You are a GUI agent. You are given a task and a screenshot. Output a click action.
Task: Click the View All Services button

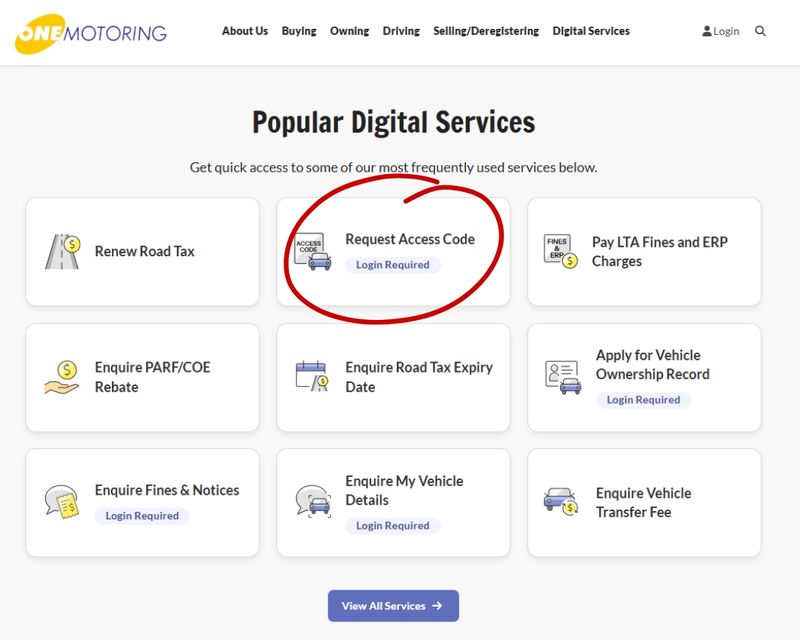[x=393, y=606]
